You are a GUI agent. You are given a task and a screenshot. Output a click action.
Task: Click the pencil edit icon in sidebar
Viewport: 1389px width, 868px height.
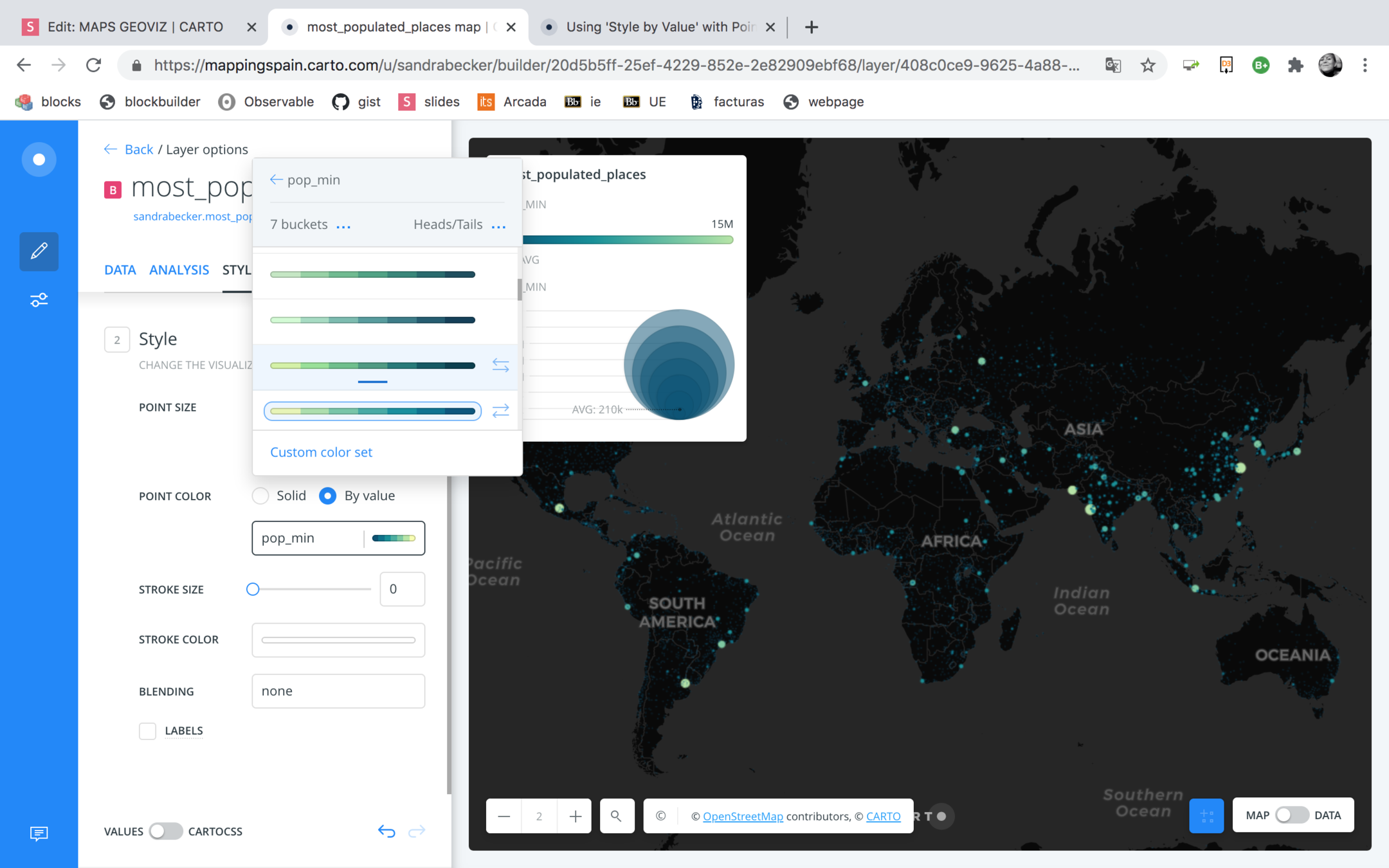[x=39, y=251]
